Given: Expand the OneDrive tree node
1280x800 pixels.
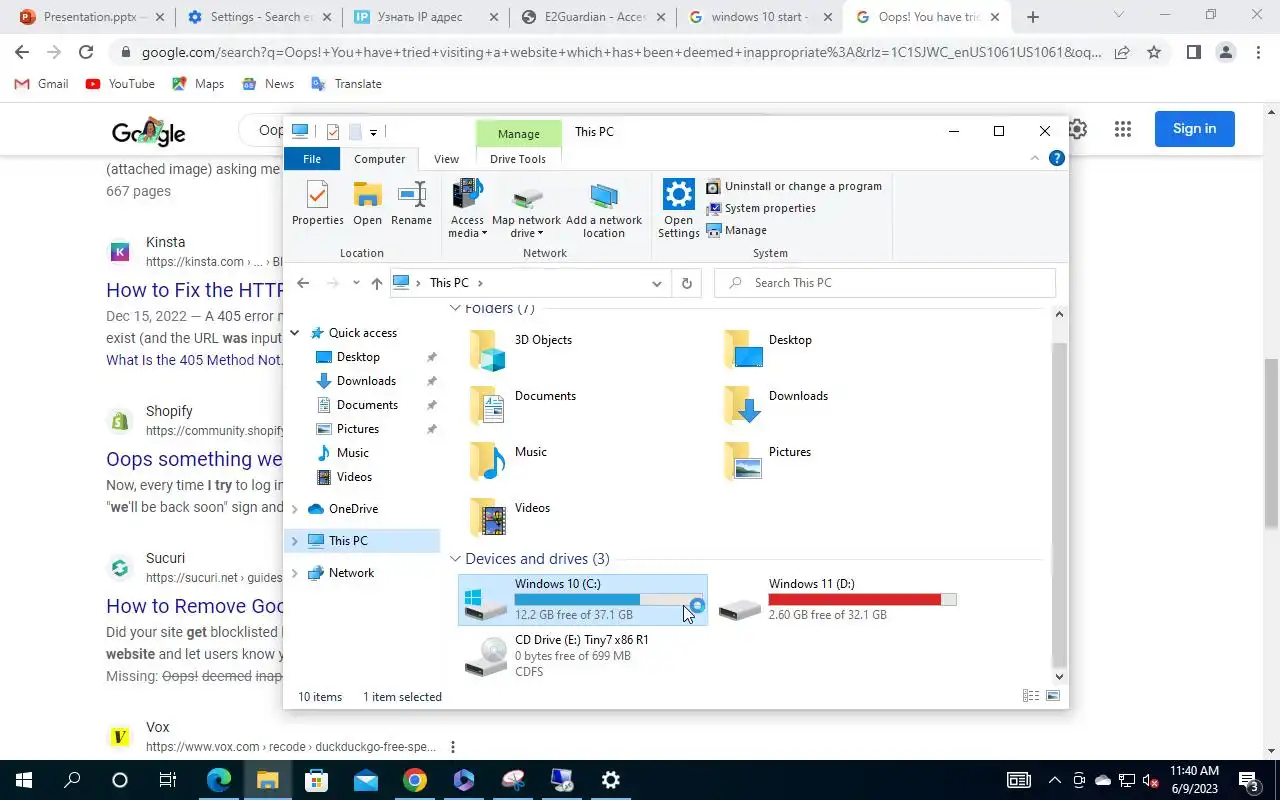Looking at the screenshot, I should pos(295,509).
